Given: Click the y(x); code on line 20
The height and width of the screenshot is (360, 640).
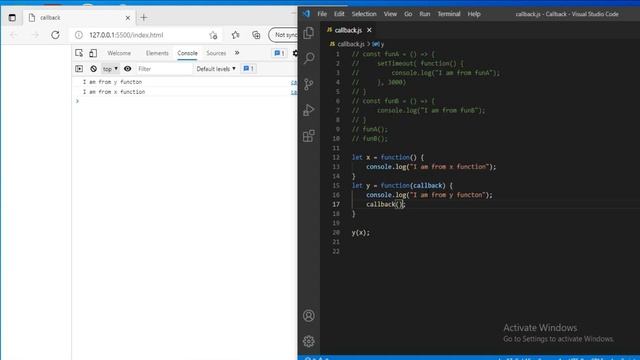Looking at the screenshot, I should (x=361, y=233).
